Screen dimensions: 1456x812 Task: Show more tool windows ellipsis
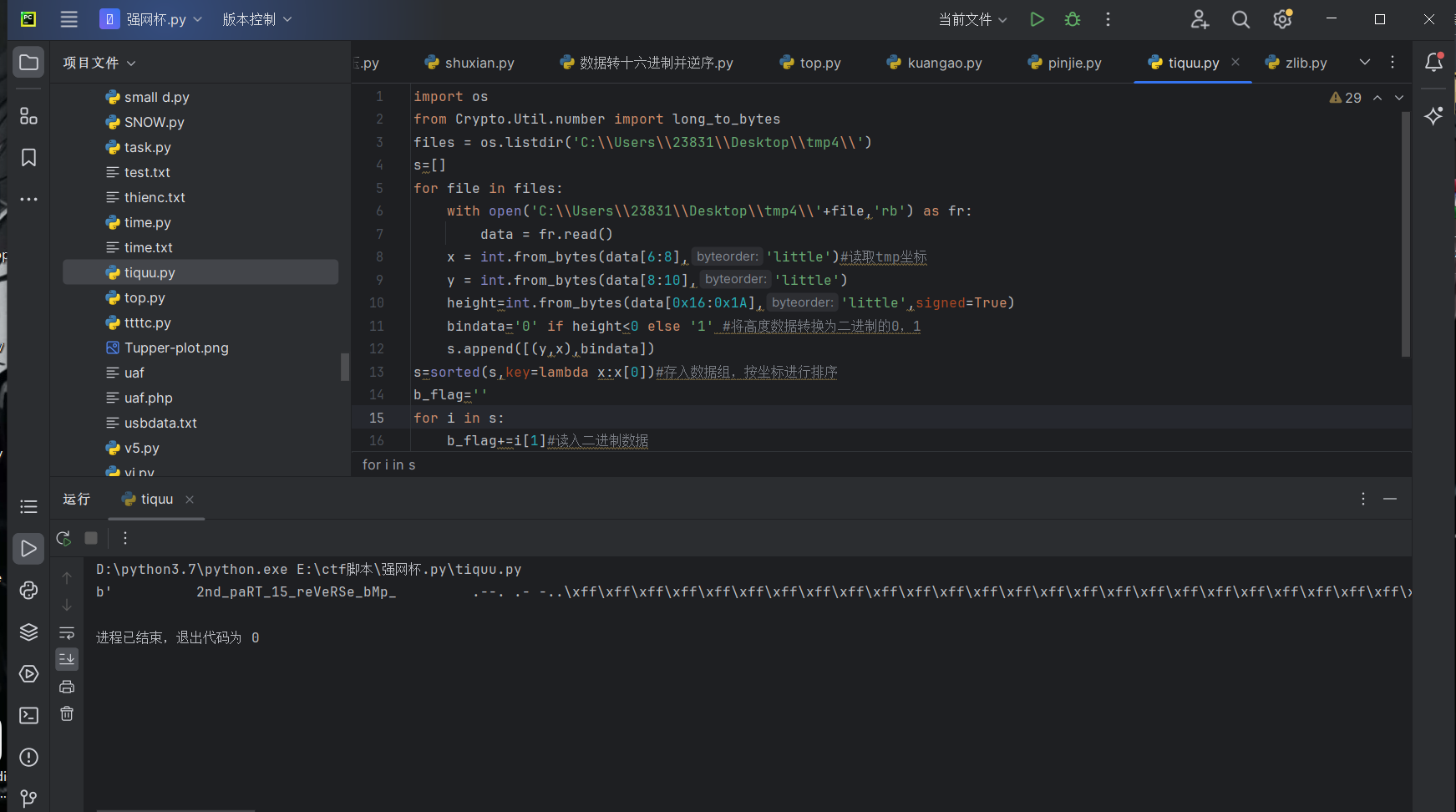coord(28,200)
